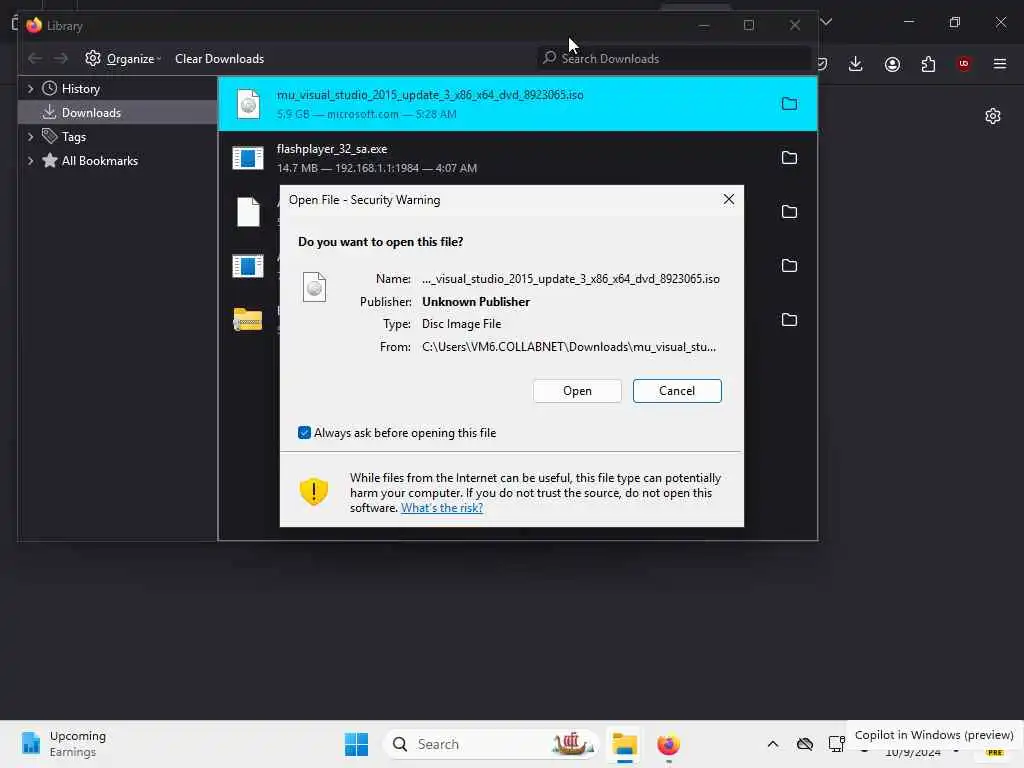The height and width of the screenshot is (768, 1024).
Task: Show mu_visual_studio ISO in folder
Action: click(x=789, y=103)
